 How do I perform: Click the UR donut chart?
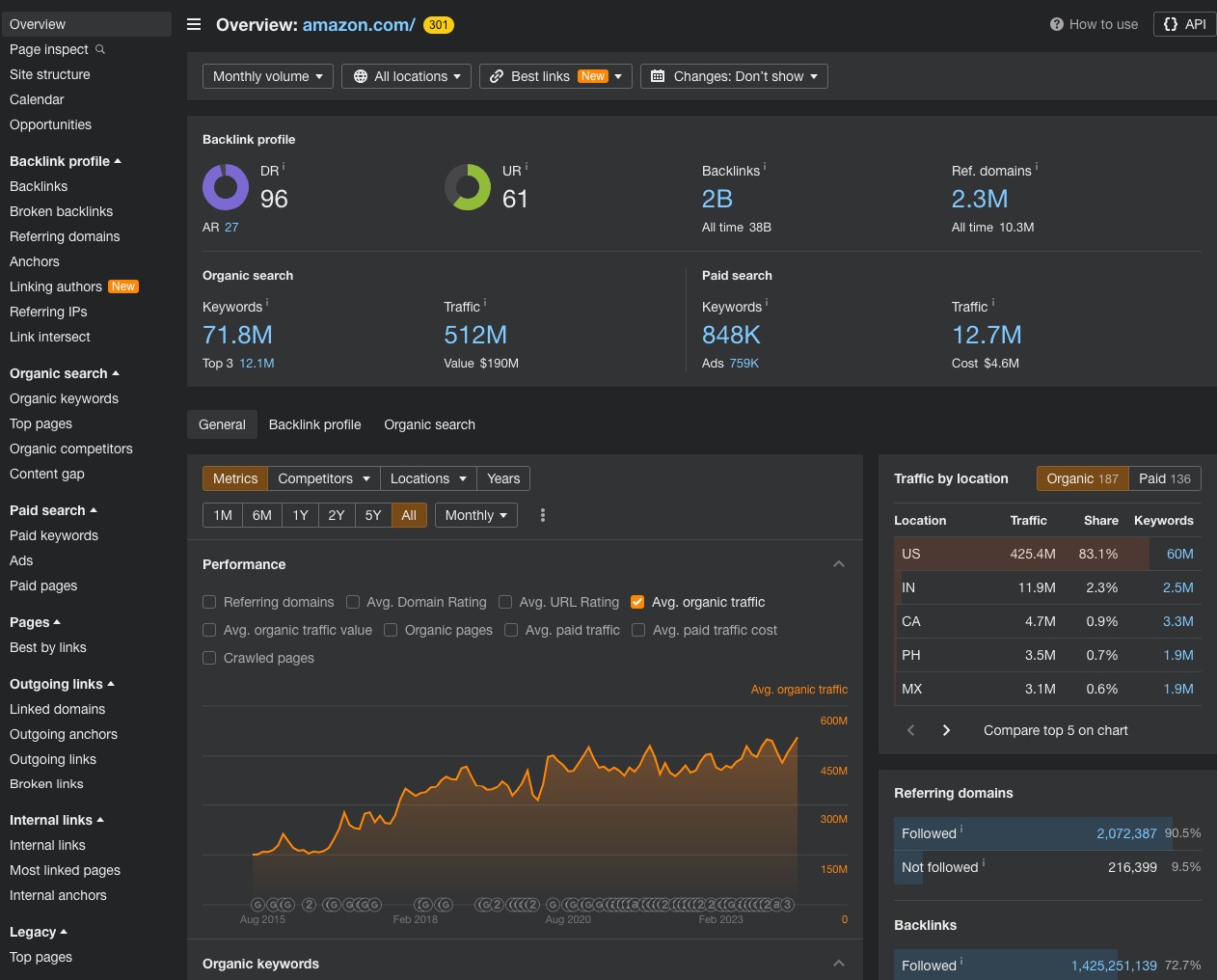(468, 187)
